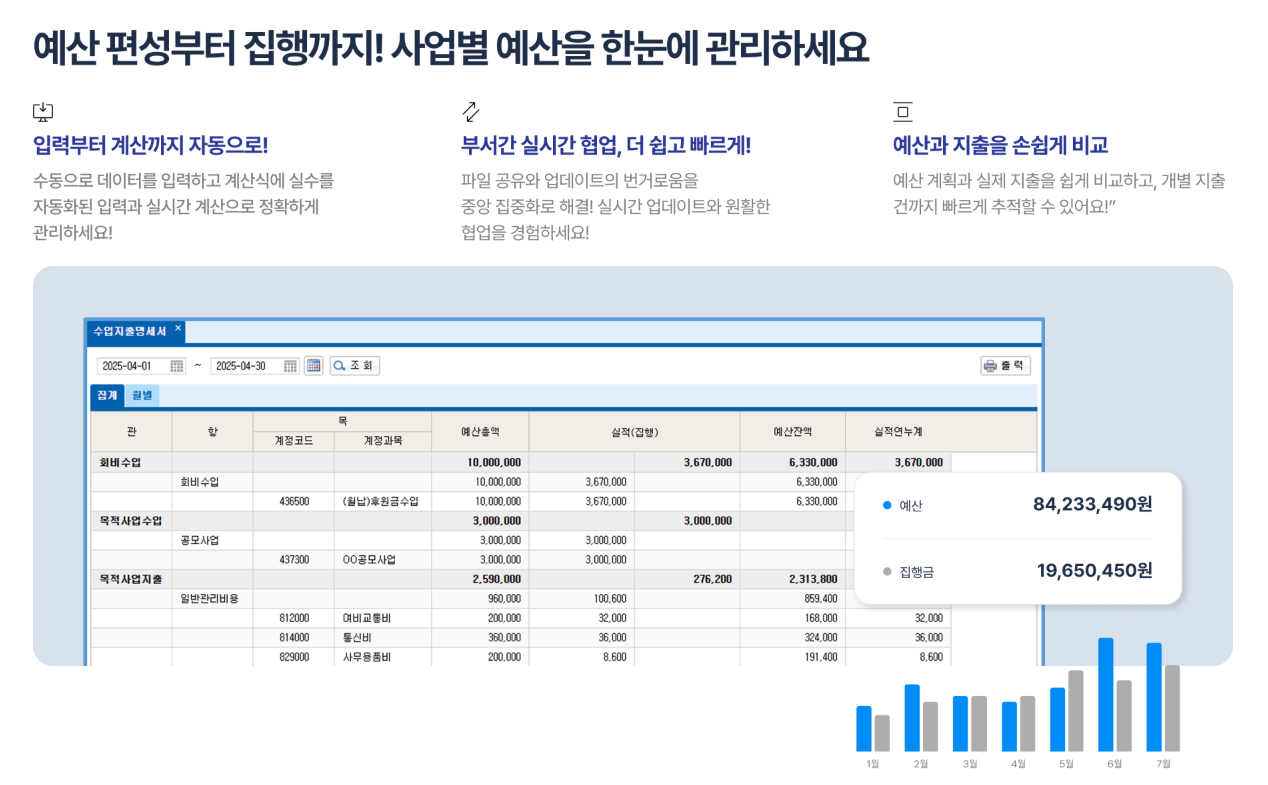Click the 계정코드 column header

[294, 441]
